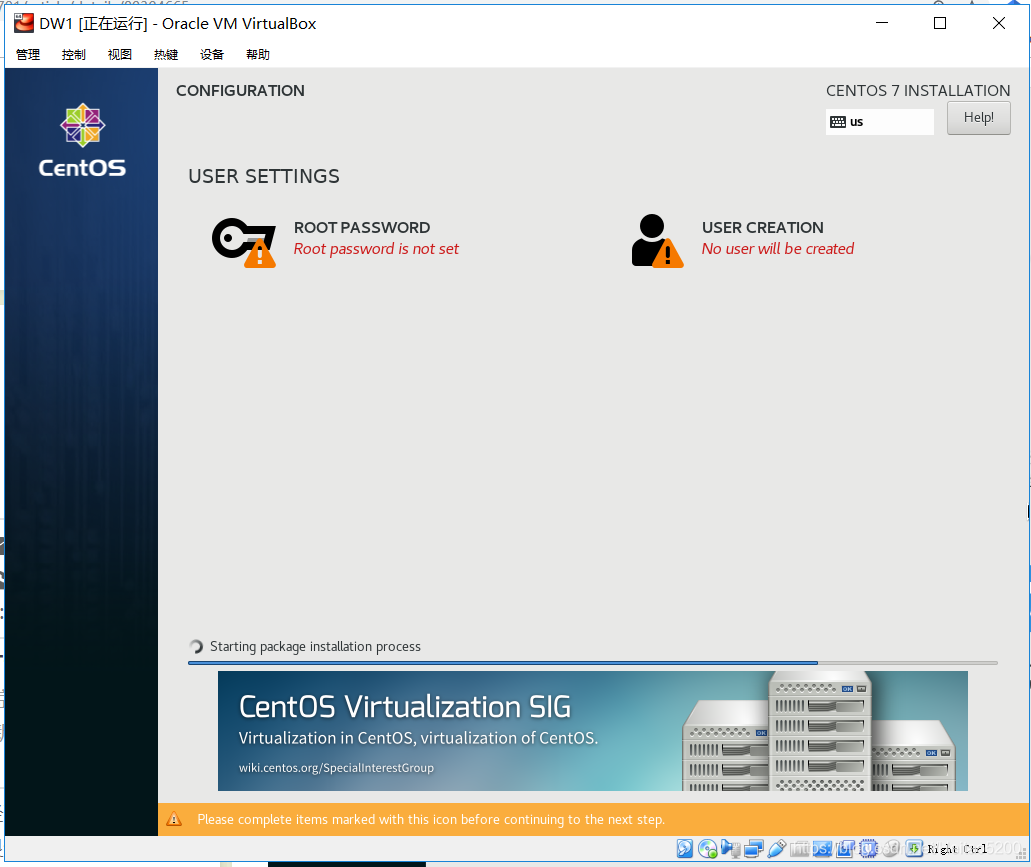Click the USB devices status icon
The width and height of the screenshot is (1031, 867).
pyautogui.click(x=777, y=849)
